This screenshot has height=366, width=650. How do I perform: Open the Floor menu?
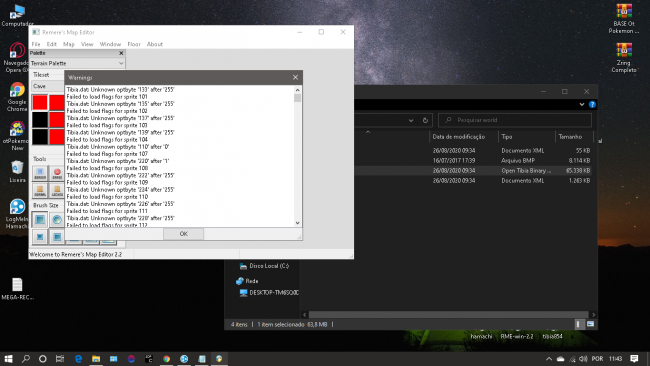(134, 44)
